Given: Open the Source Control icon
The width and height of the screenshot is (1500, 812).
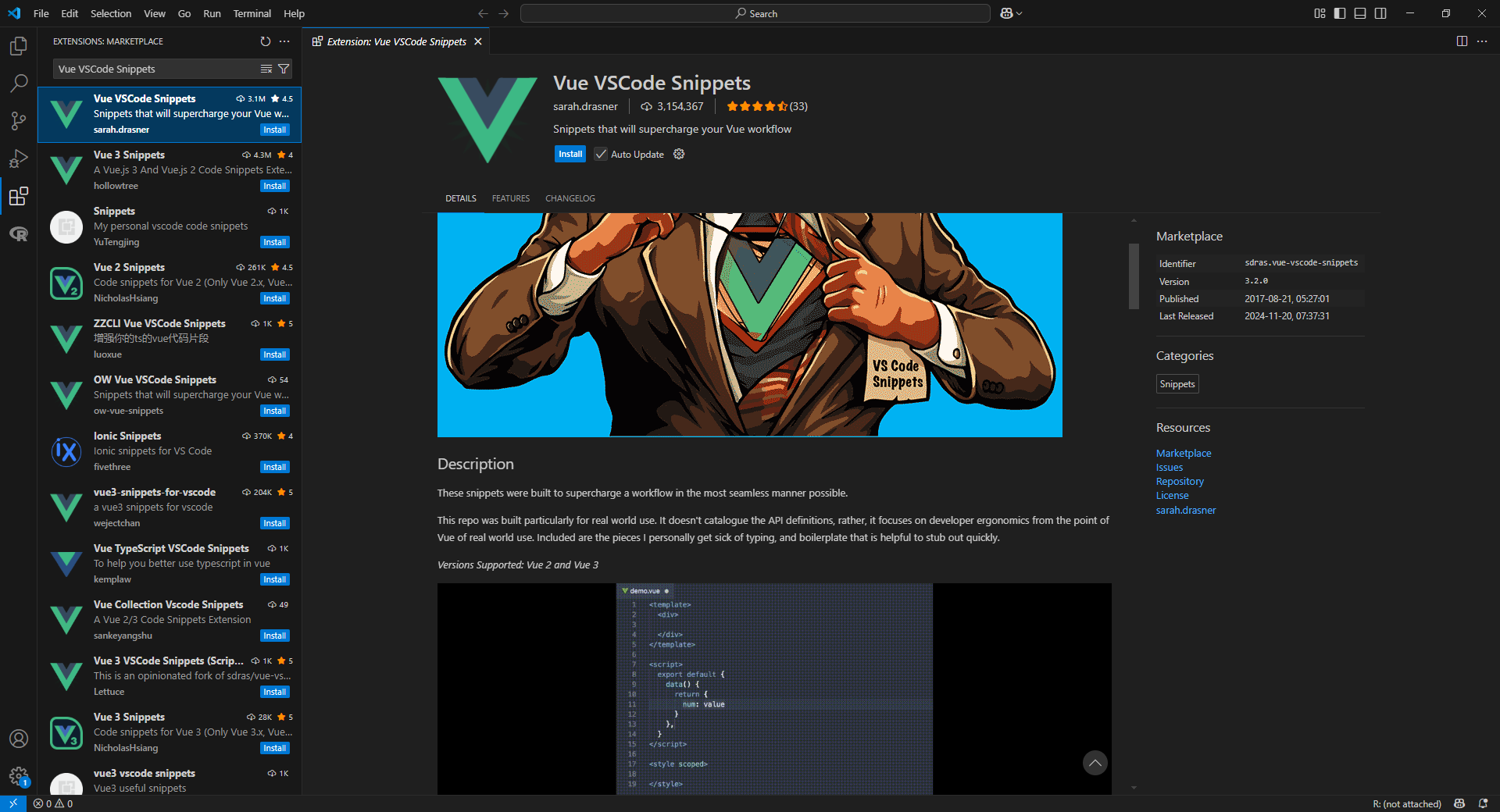Looking at the screenshot, I should click(18, 120).
